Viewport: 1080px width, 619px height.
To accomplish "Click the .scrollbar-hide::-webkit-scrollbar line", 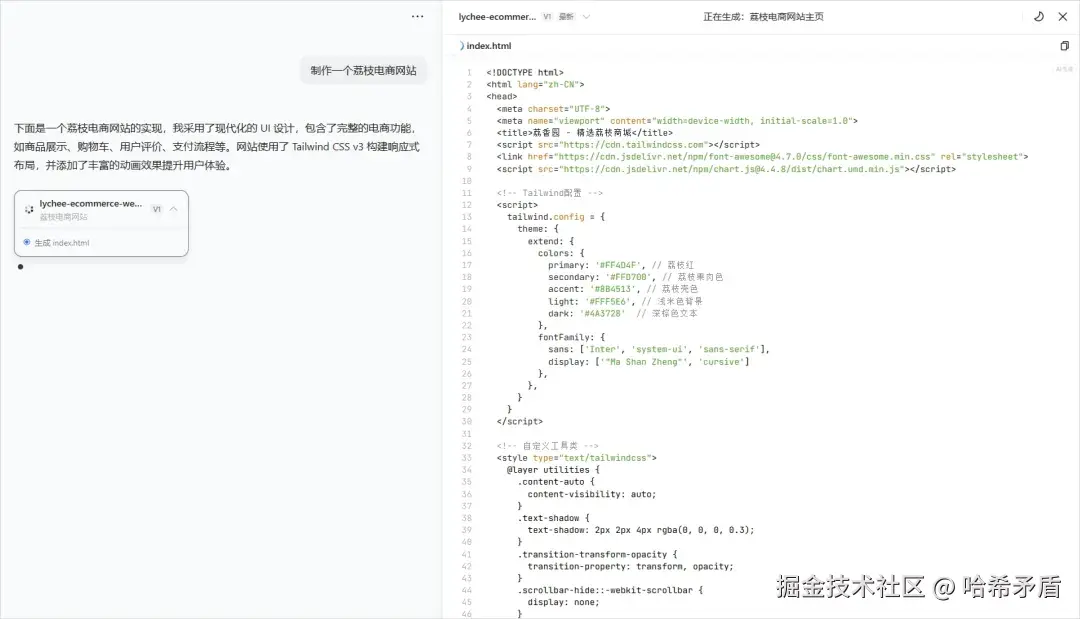I will click(x=610, y=590).
